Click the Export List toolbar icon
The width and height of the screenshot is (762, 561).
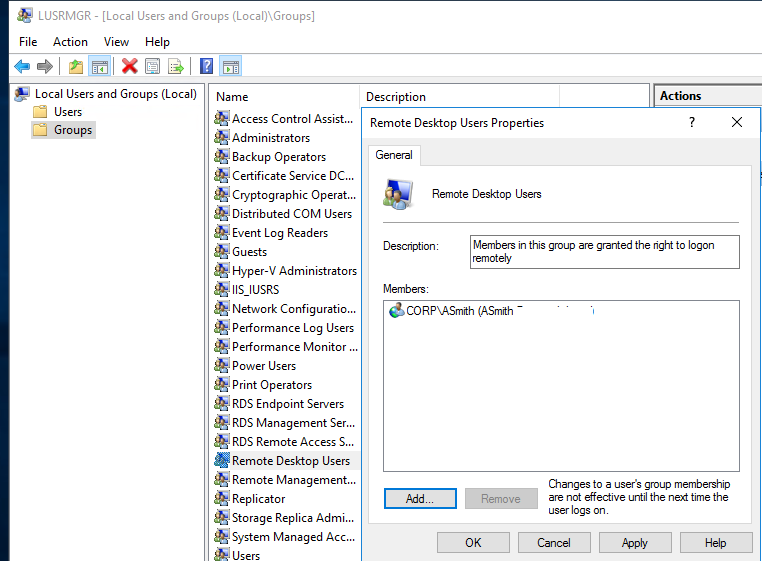pos(175,66)
